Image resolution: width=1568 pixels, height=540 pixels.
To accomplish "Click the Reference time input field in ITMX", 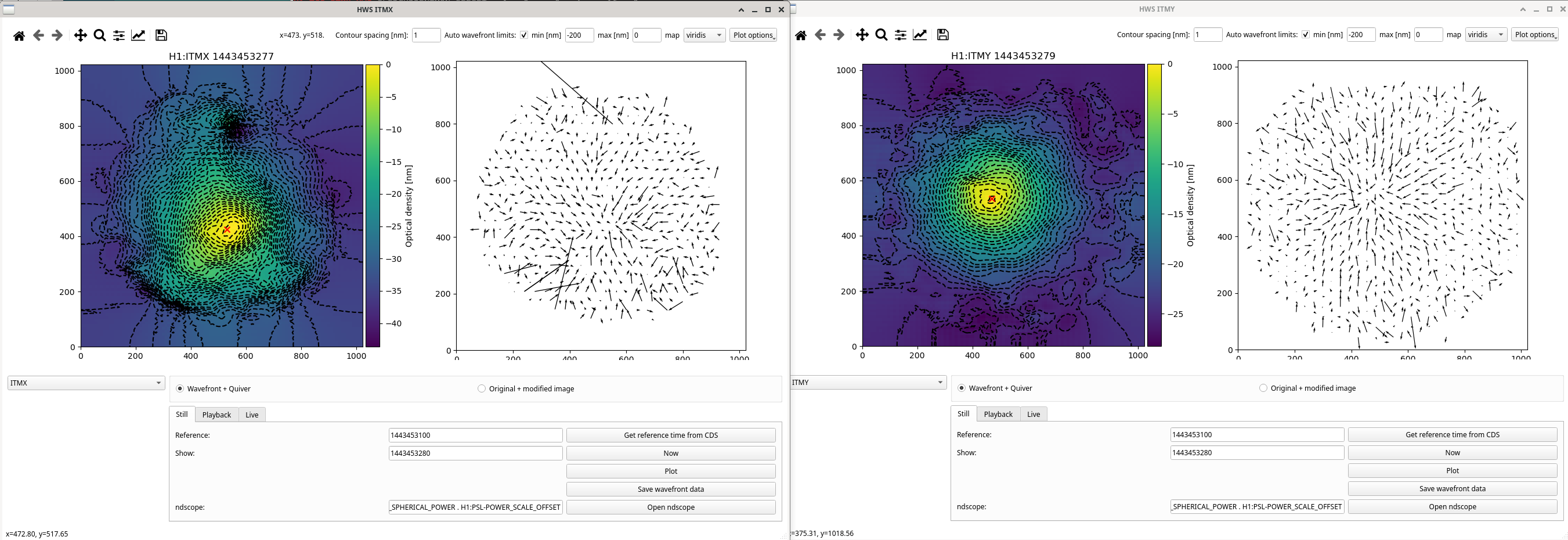I will [x=475, y=435].
